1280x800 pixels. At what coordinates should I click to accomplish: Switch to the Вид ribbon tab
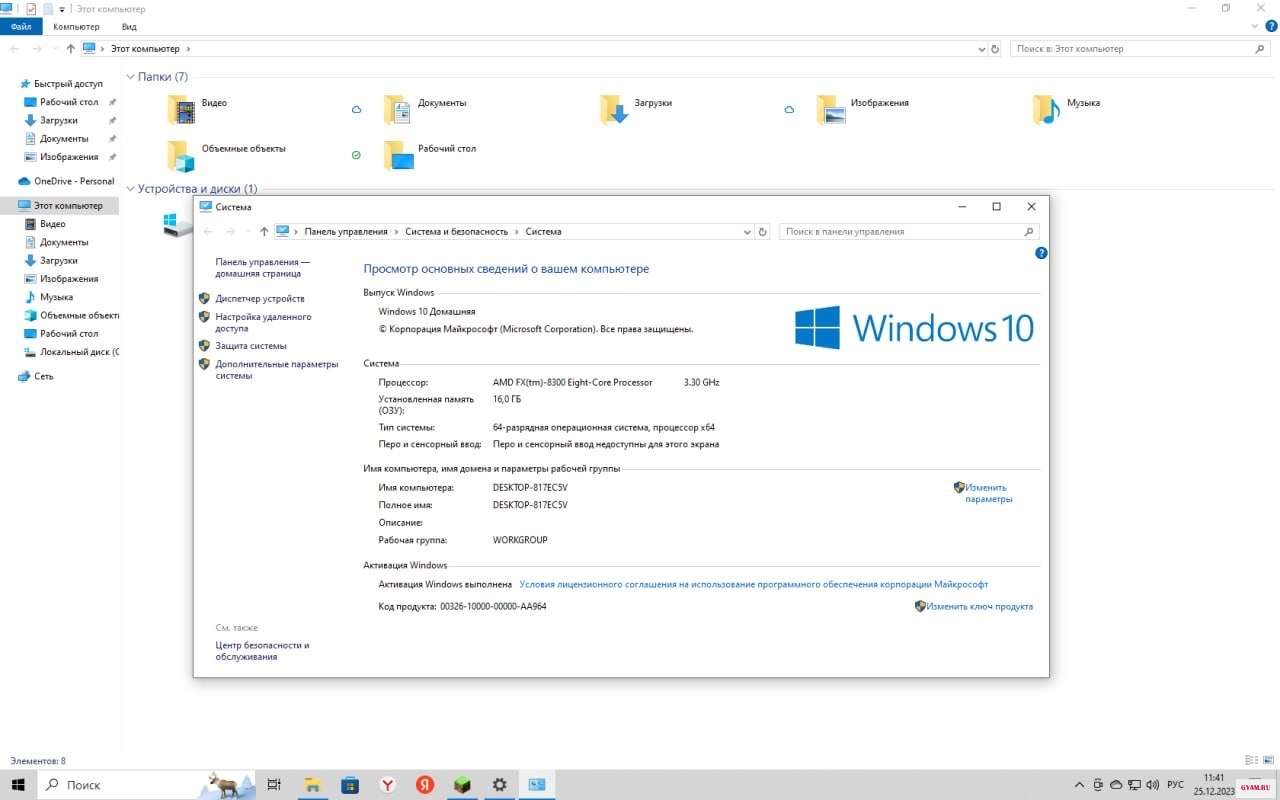pos(129,27)
